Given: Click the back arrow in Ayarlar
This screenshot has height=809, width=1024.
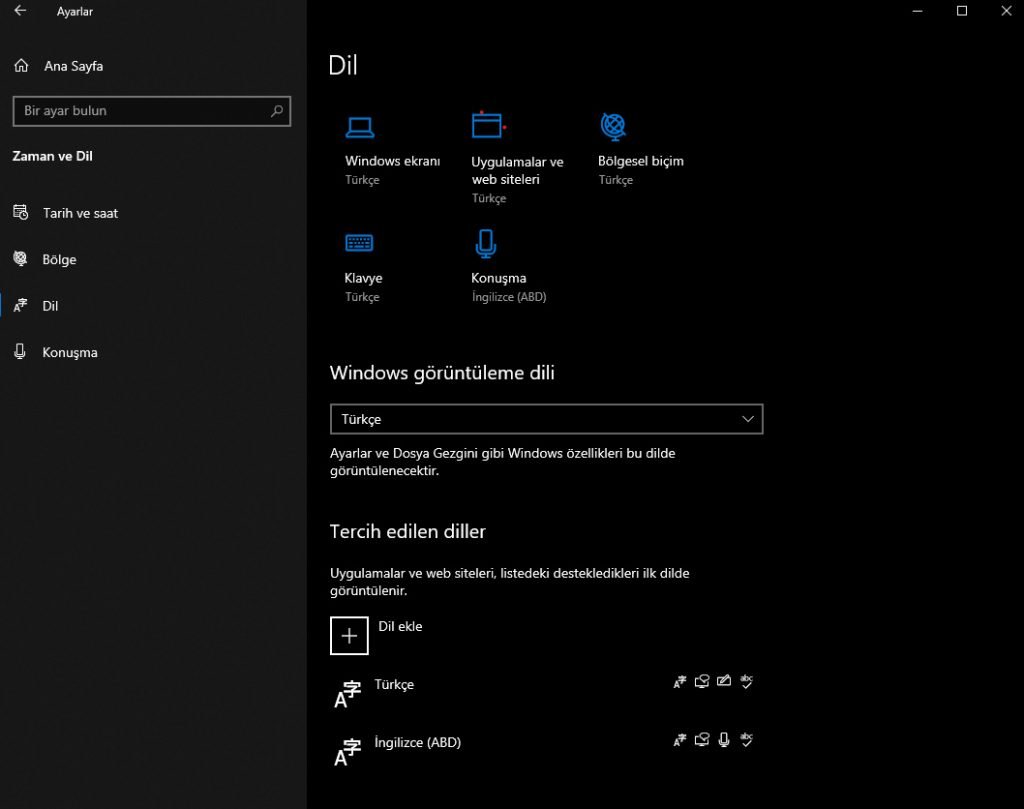Looking at the screenshot, I should pyautogui.click(x=20, y=11).
